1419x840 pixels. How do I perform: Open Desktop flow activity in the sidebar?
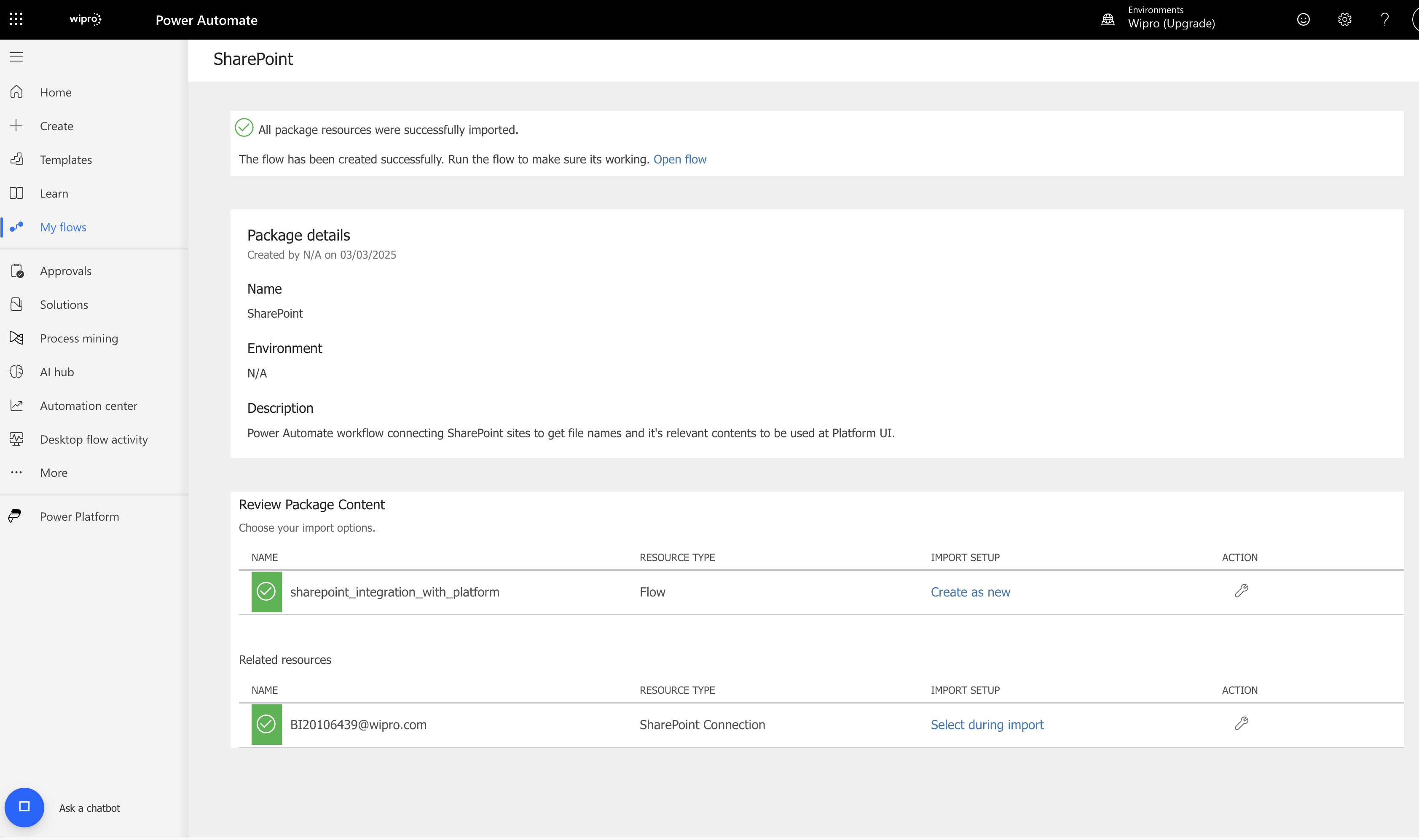click(x=94, y=439)
